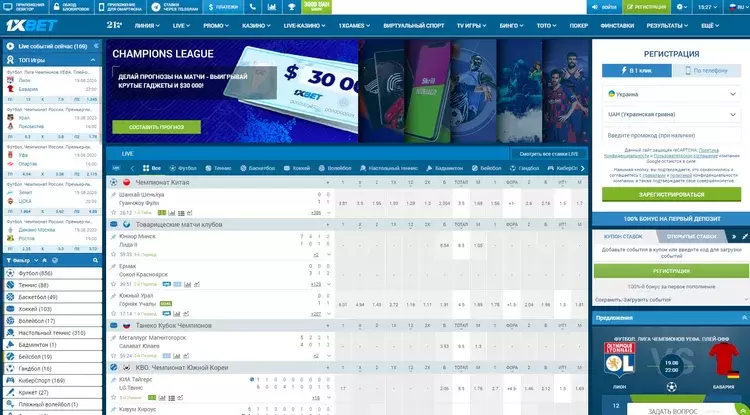Select Баскетбол filter in LIVE sports bar
This screenshot has width=750, height=415.
click(257, 168)
